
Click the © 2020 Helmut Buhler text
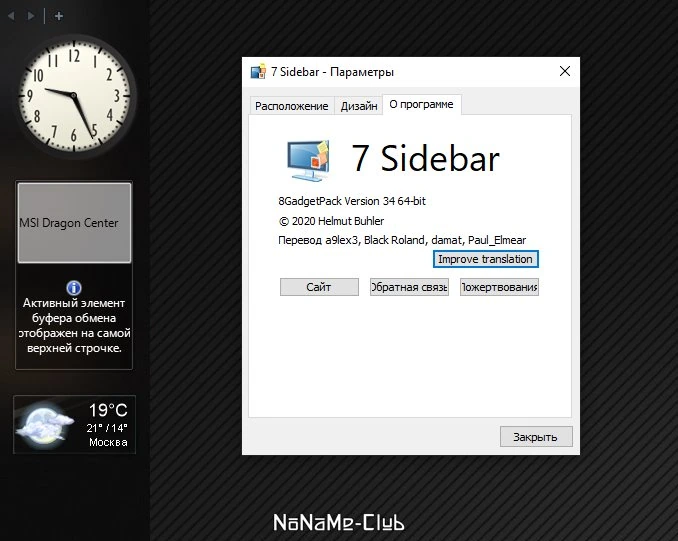click(331, 221)
